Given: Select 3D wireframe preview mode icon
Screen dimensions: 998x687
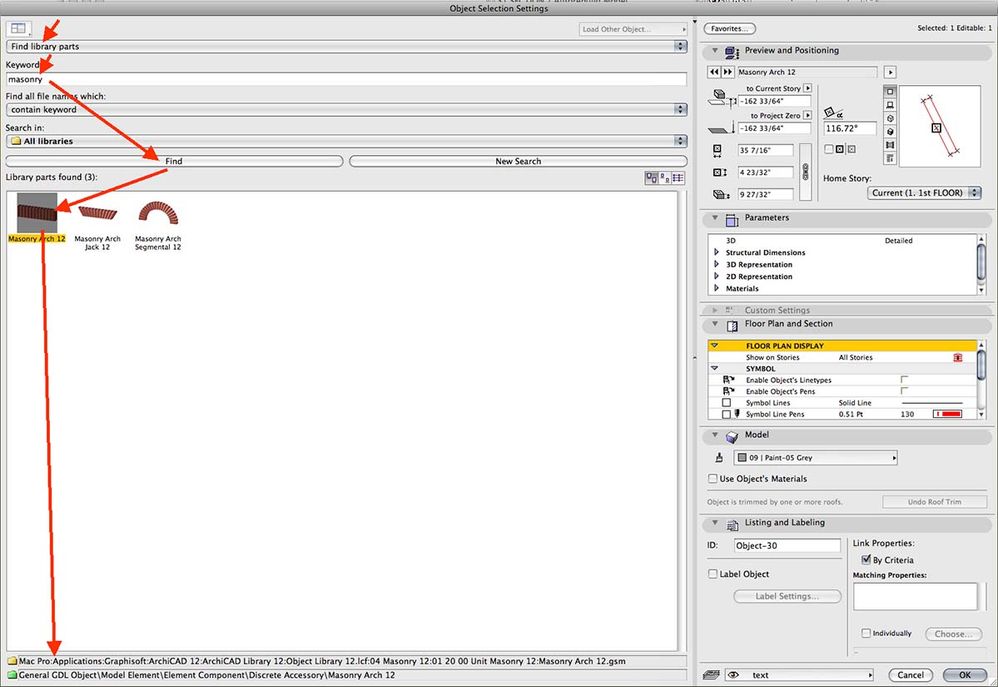Looking at the screenshot, I should 890,118.
